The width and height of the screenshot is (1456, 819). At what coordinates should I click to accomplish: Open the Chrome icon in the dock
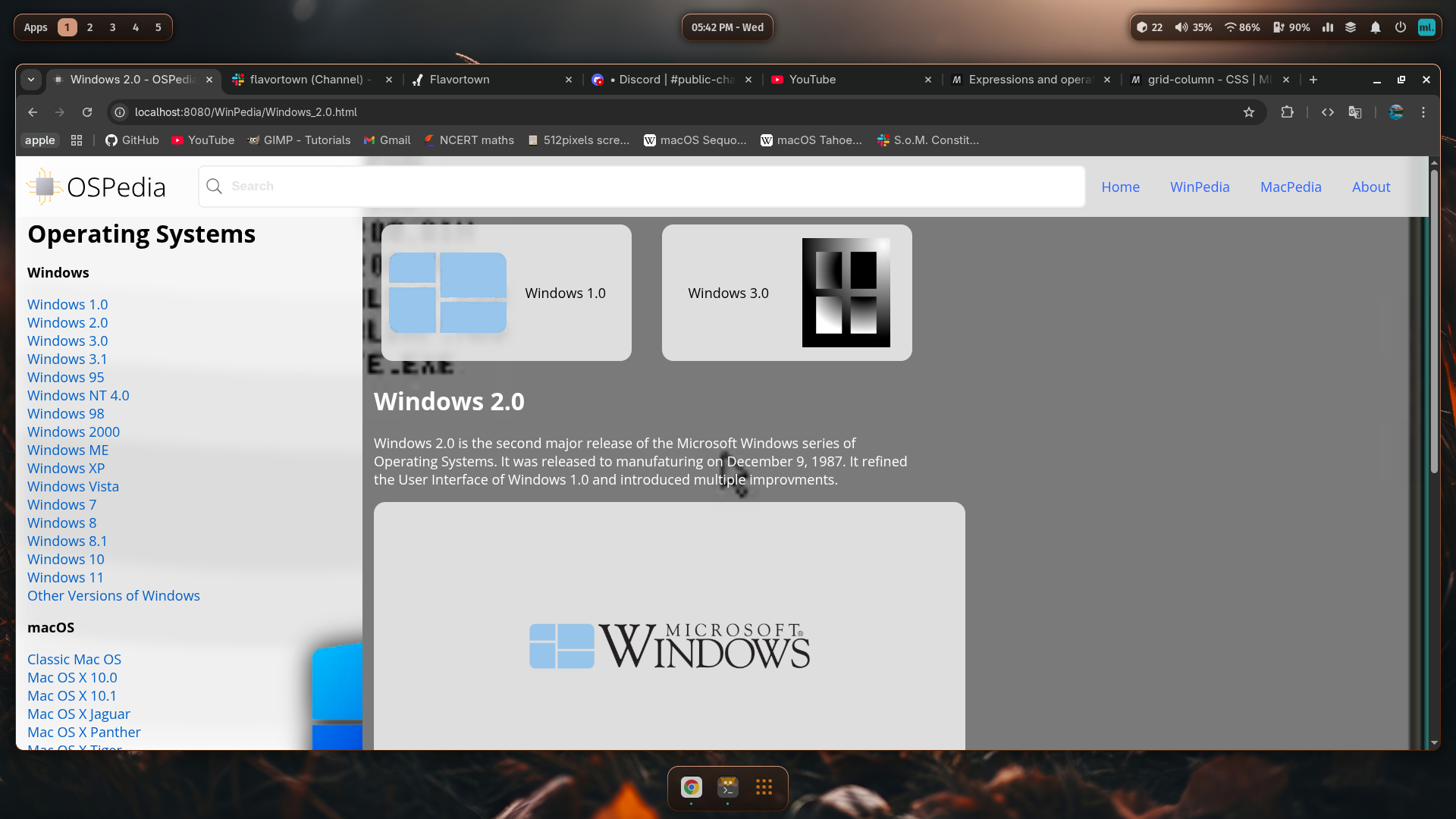(691, 787)
